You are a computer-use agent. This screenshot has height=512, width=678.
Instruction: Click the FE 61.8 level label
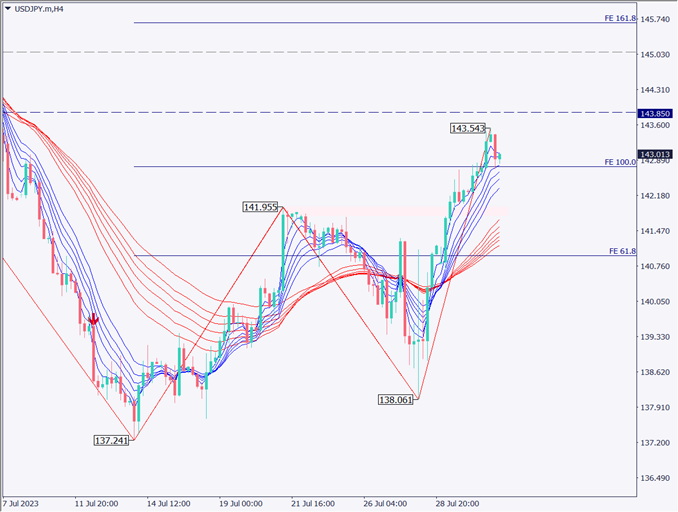pyautogui.click(x=622, y=251)
